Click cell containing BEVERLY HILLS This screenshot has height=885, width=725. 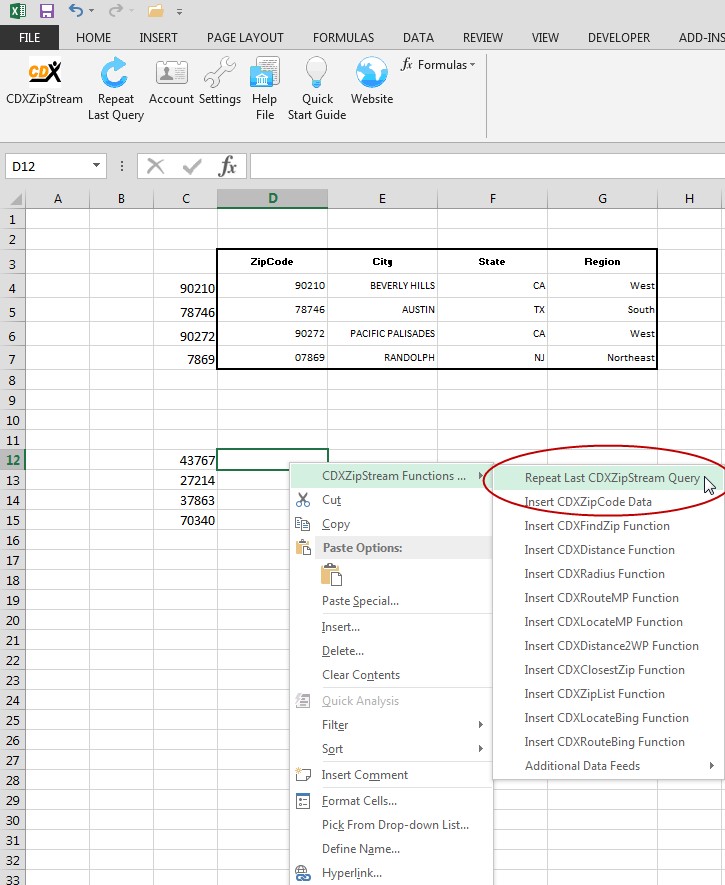click(382, 286)
